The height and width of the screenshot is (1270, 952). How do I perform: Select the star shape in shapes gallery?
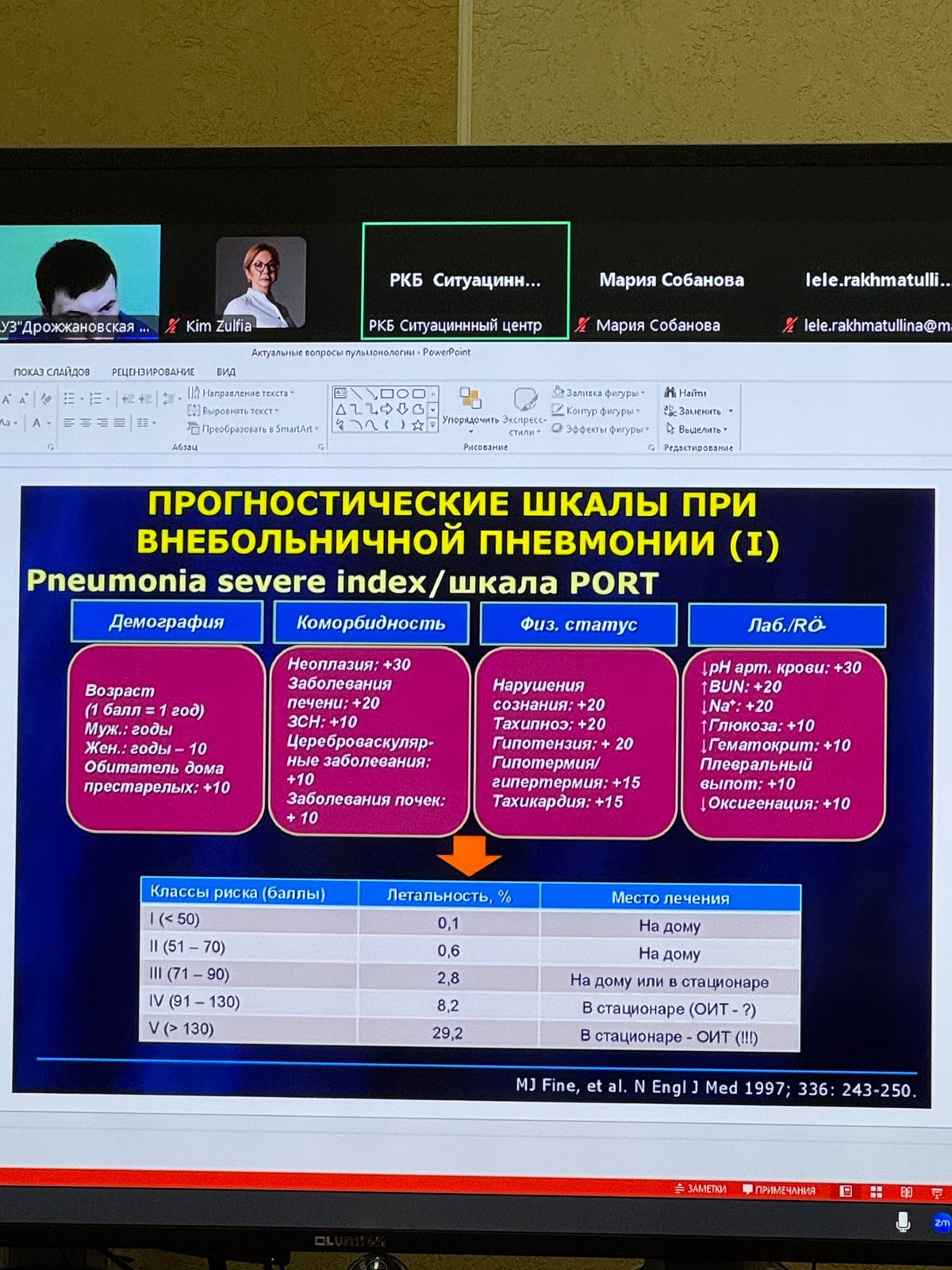point(417,425)
